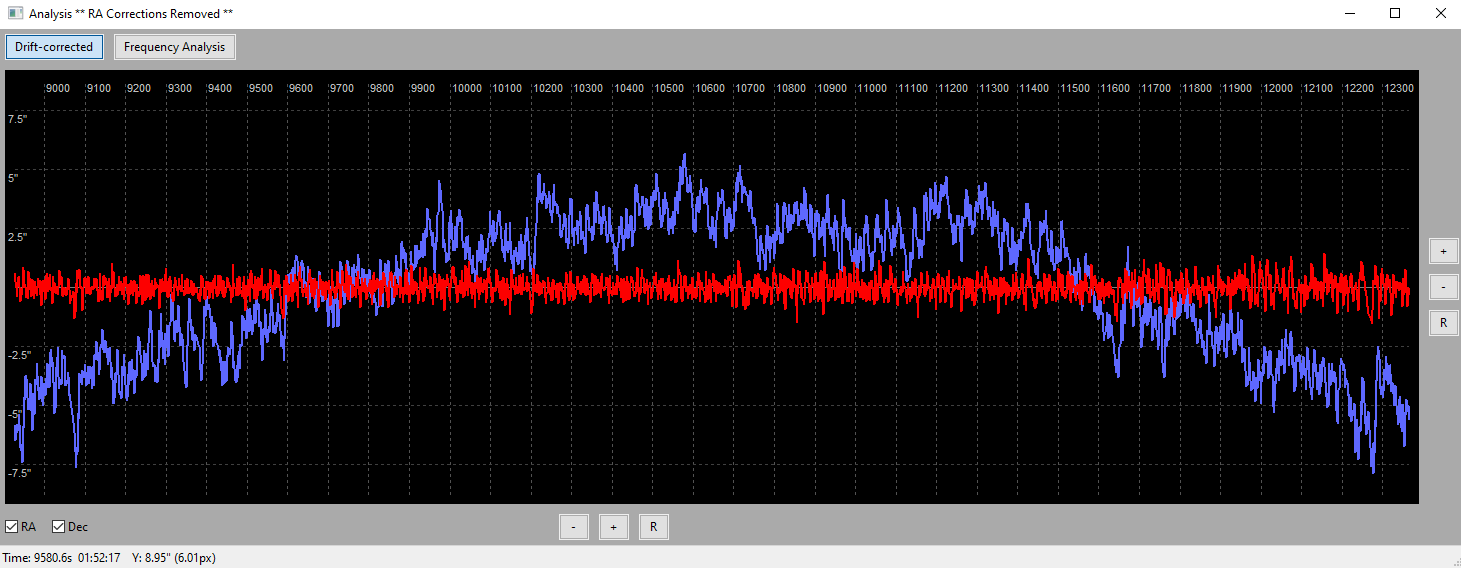Click the 12000 time axis label

(1278, 88)
